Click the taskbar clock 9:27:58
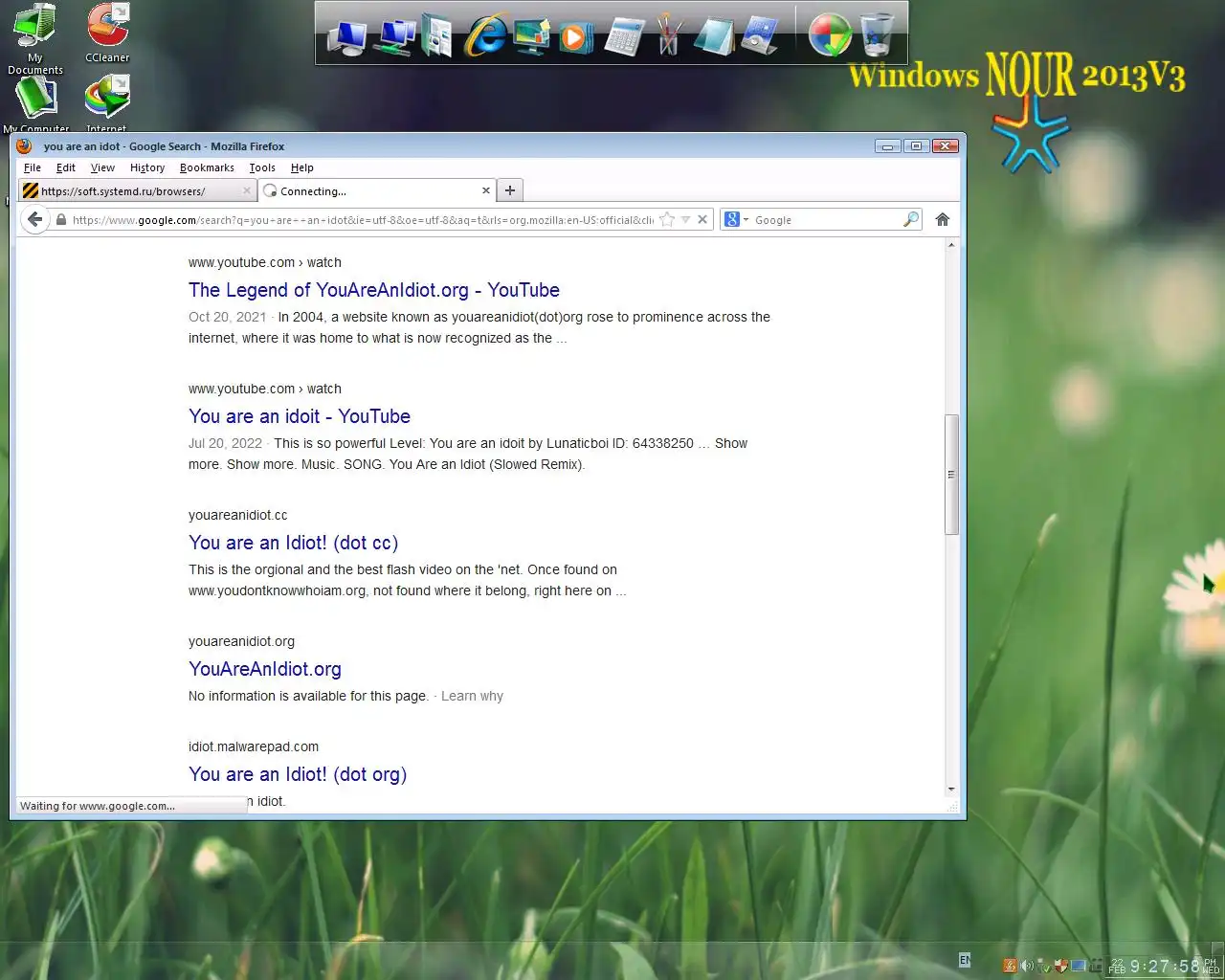1225x980 pixels. tap(1165, 967)
